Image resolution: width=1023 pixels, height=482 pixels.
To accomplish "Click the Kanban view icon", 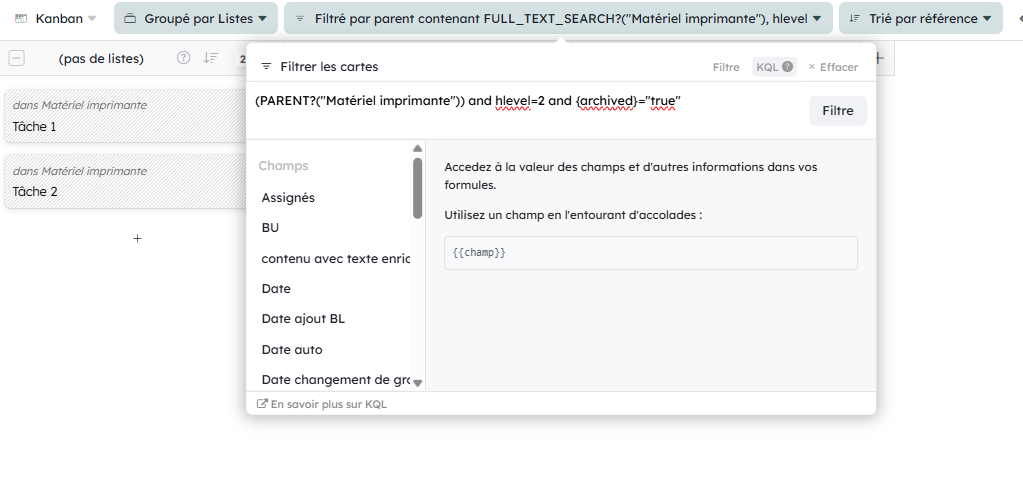I will [x=21, y=18].
